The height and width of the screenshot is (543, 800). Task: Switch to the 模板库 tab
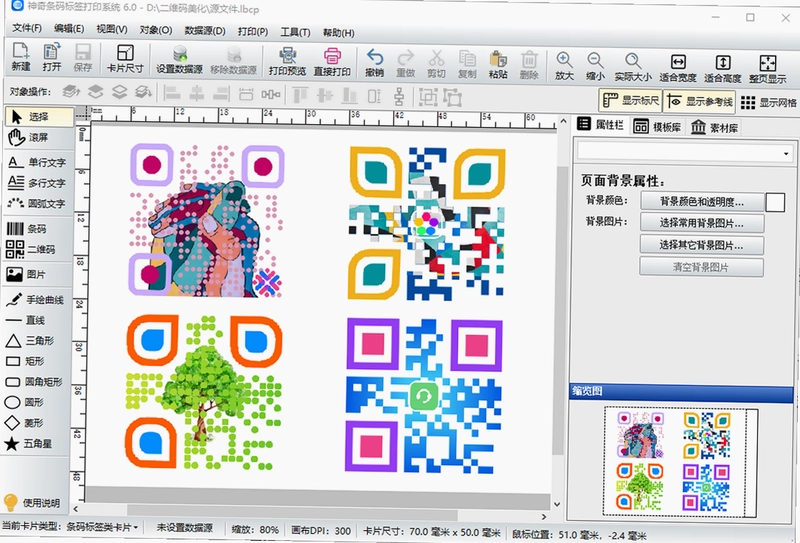(657, 127)
